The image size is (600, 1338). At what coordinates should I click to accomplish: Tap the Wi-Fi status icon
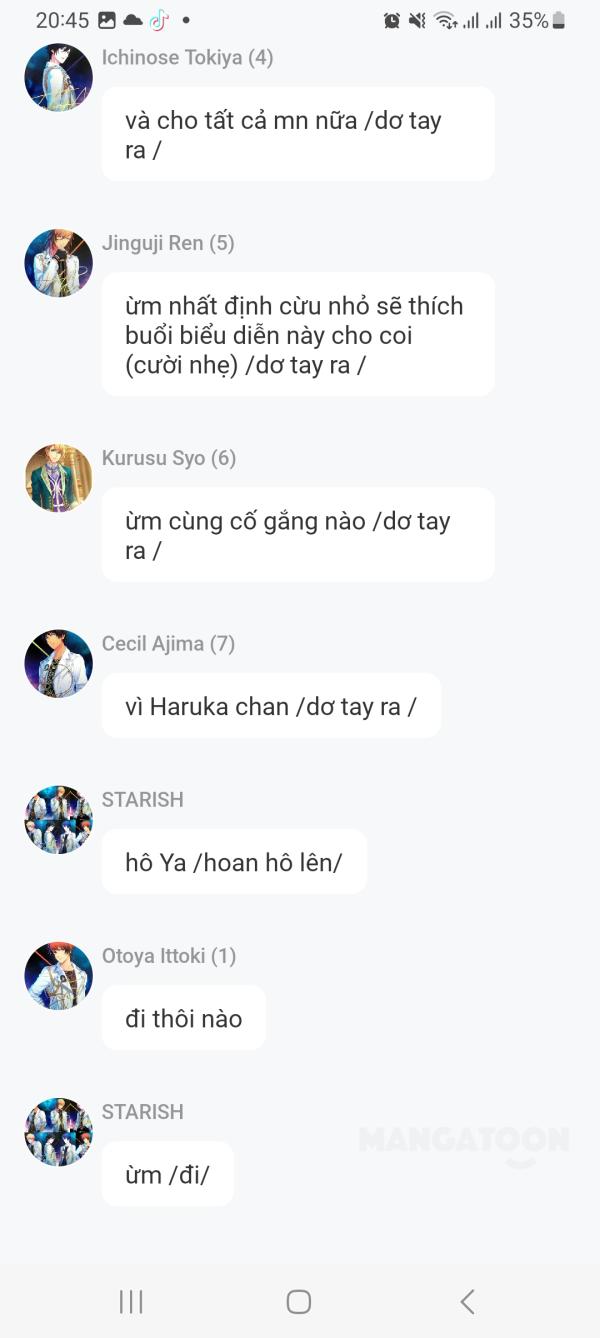point(445,20)
